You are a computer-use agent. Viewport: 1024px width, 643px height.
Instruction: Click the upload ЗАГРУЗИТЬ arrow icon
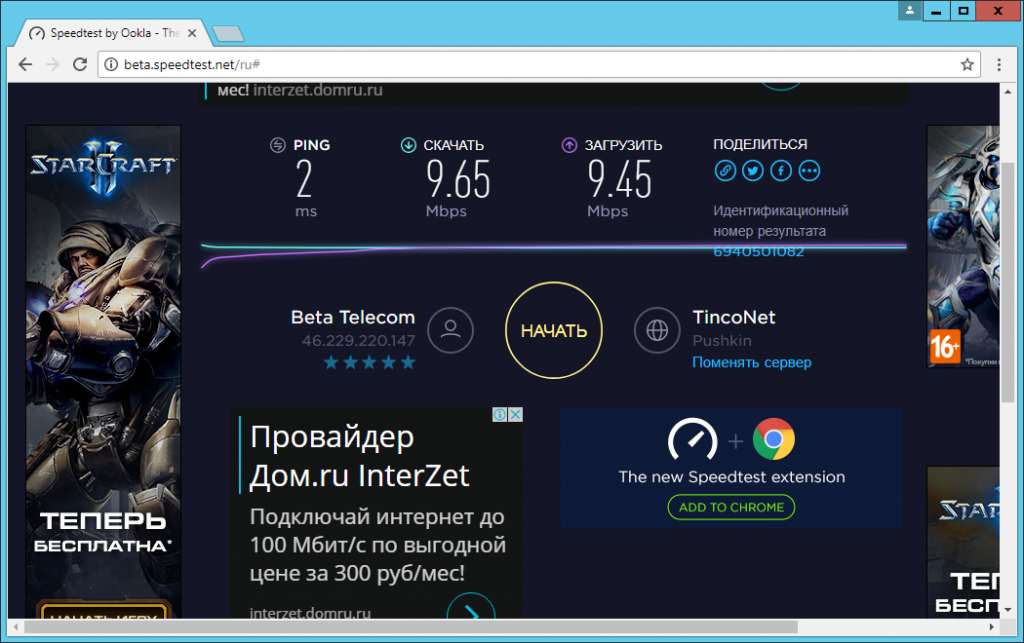coord(569,145)
